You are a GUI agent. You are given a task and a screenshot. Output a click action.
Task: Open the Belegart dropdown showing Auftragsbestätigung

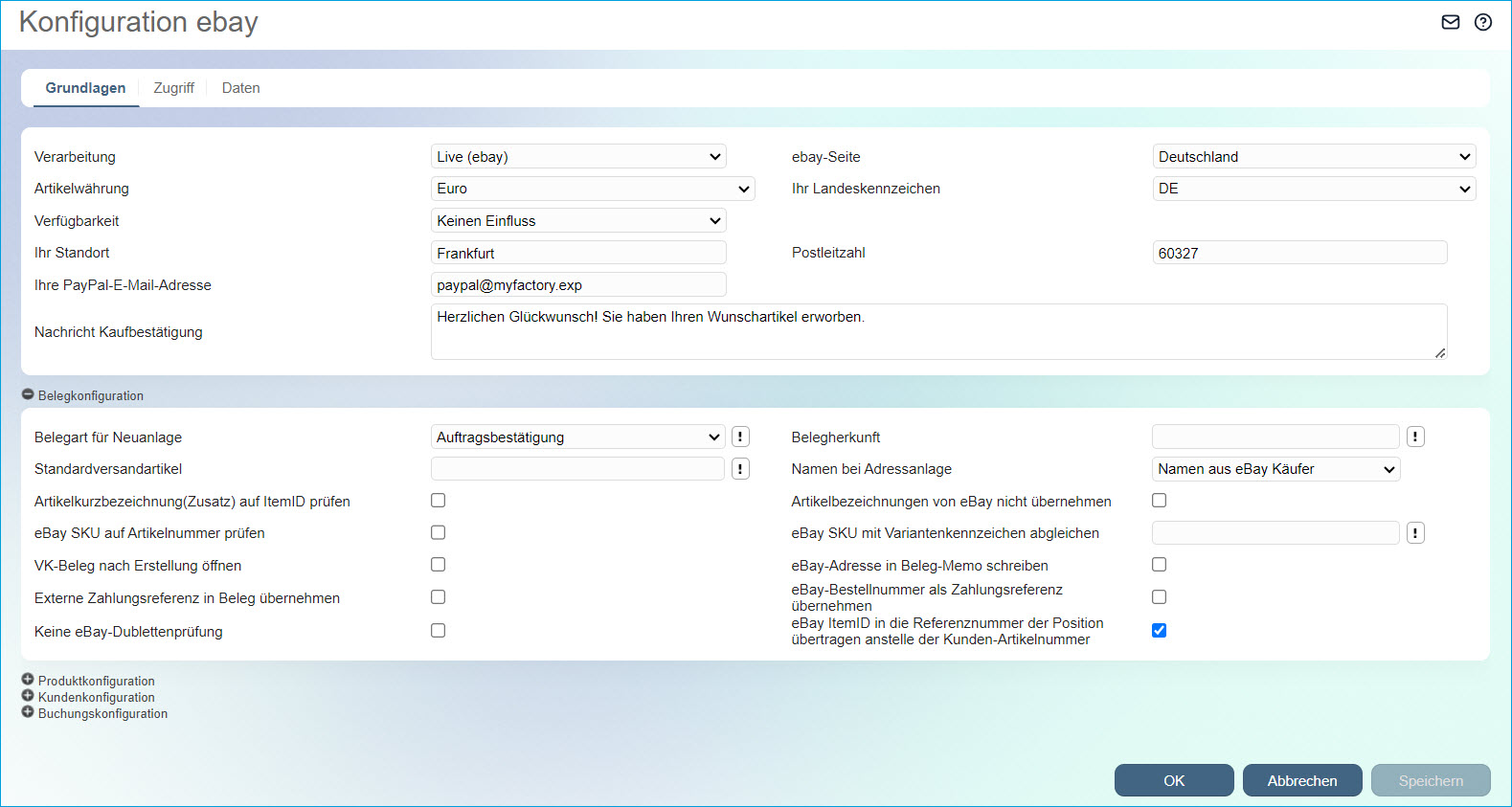point(578,437)
